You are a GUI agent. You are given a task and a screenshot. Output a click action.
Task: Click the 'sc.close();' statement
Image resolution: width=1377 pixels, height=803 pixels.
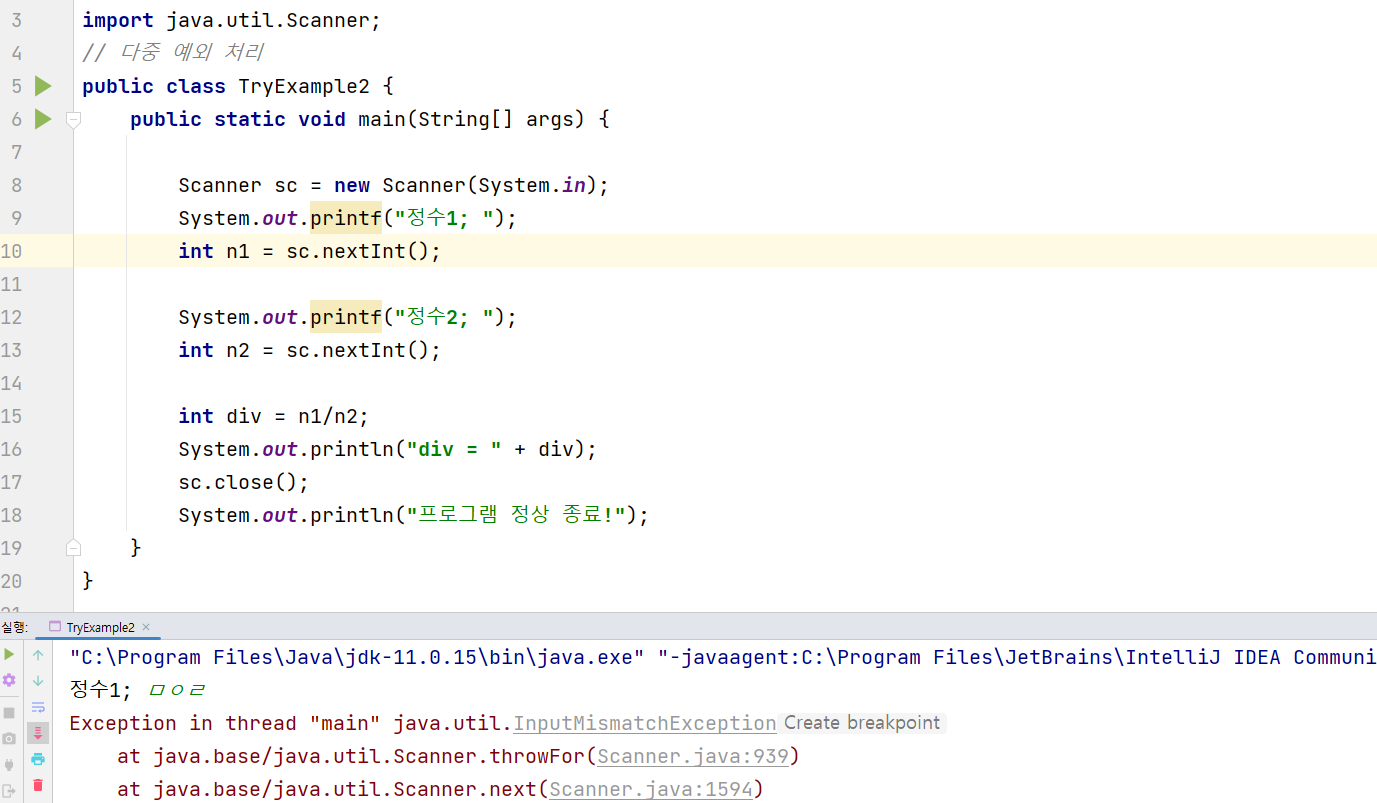click(243, 482)
